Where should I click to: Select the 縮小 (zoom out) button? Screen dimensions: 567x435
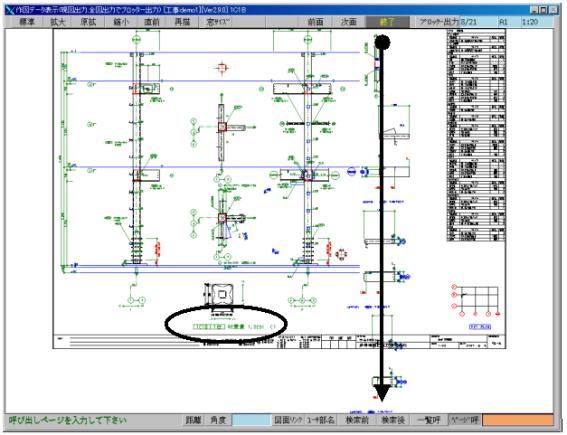click(x=121, y=22)
